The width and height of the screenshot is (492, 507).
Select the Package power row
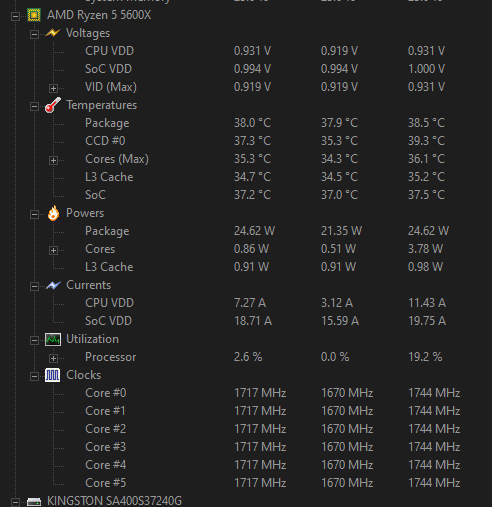coord(107,231)
